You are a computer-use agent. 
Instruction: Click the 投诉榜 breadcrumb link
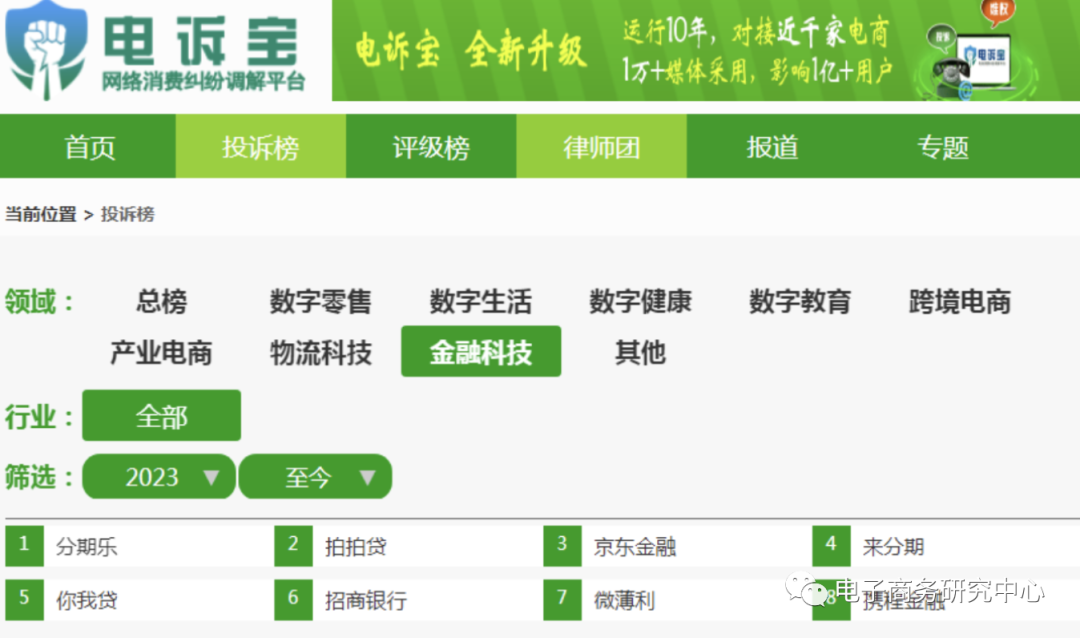coord(128,214)
